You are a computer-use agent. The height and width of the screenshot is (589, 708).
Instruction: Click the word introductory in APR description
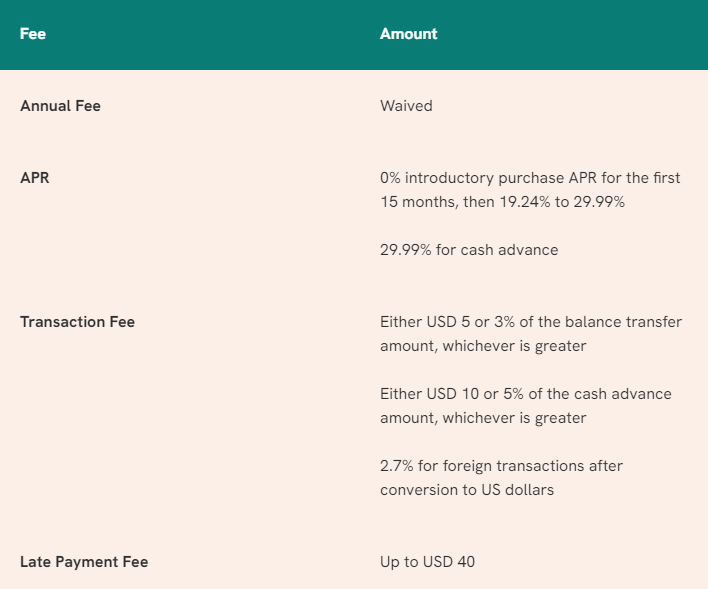point(449,178)
